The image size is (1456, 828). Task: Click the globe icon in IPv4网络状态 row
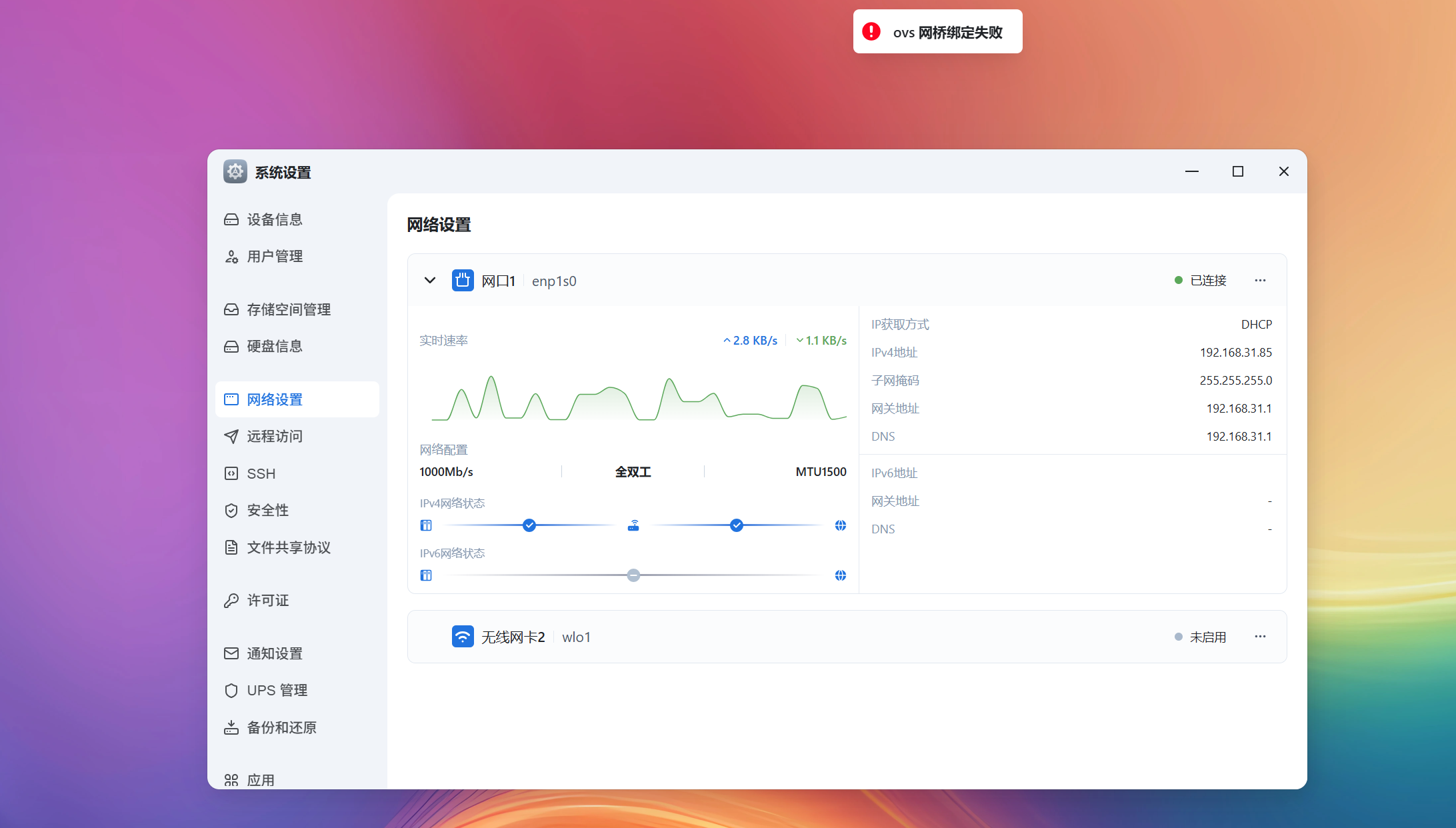point(841,525)
